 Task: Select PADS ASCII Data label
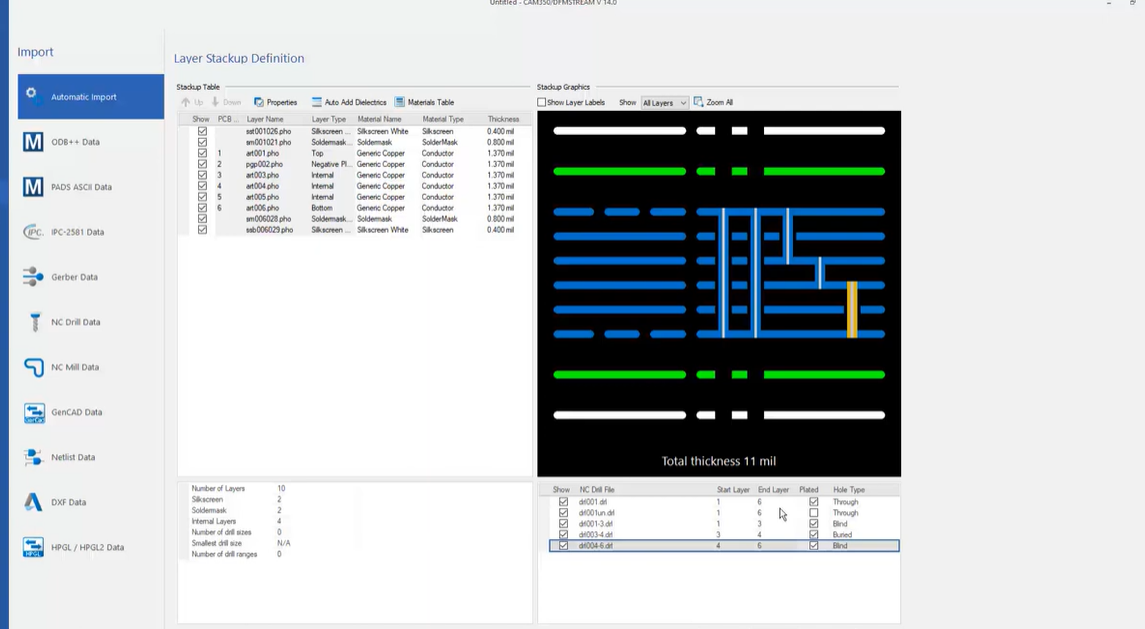pos(81,187)
